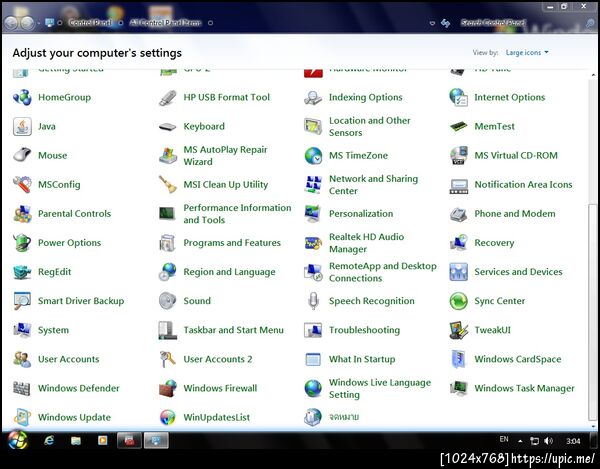Click the Back navigation button
The height and width of the screenshot is (469, 600).
tap(11, 23)
